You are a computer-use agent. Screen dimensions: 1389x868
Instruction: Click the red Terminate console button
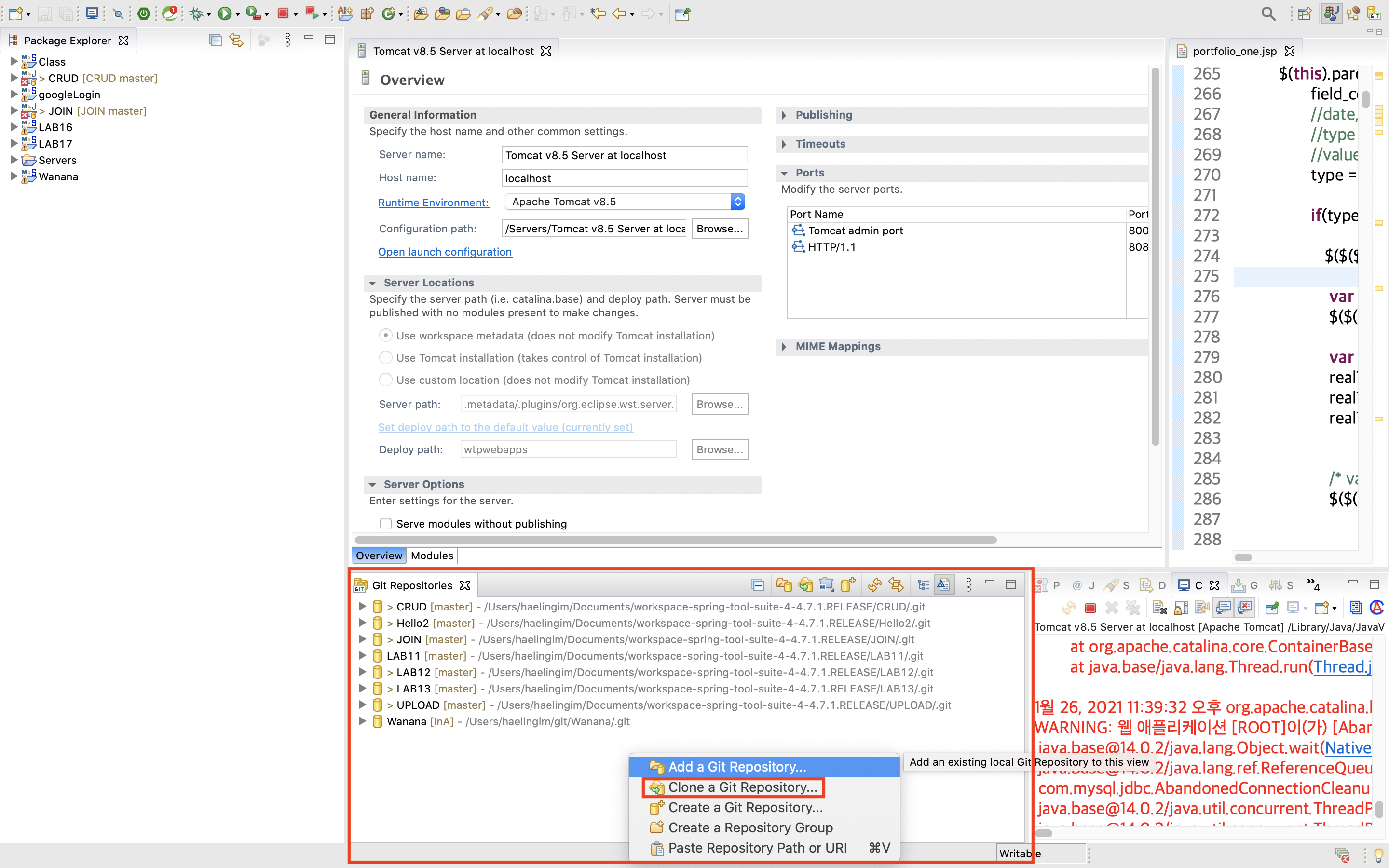click(x=1090, y=608)
